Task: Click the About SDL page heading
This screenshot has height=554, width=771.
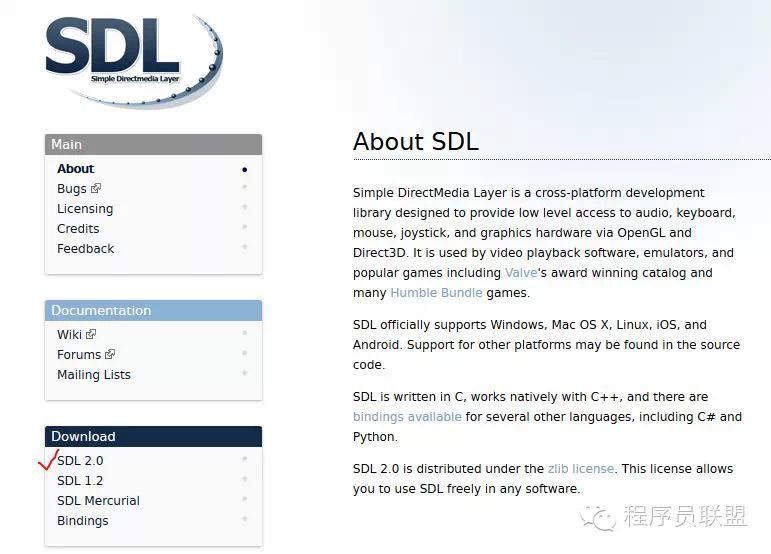Action: click(416, 142)
